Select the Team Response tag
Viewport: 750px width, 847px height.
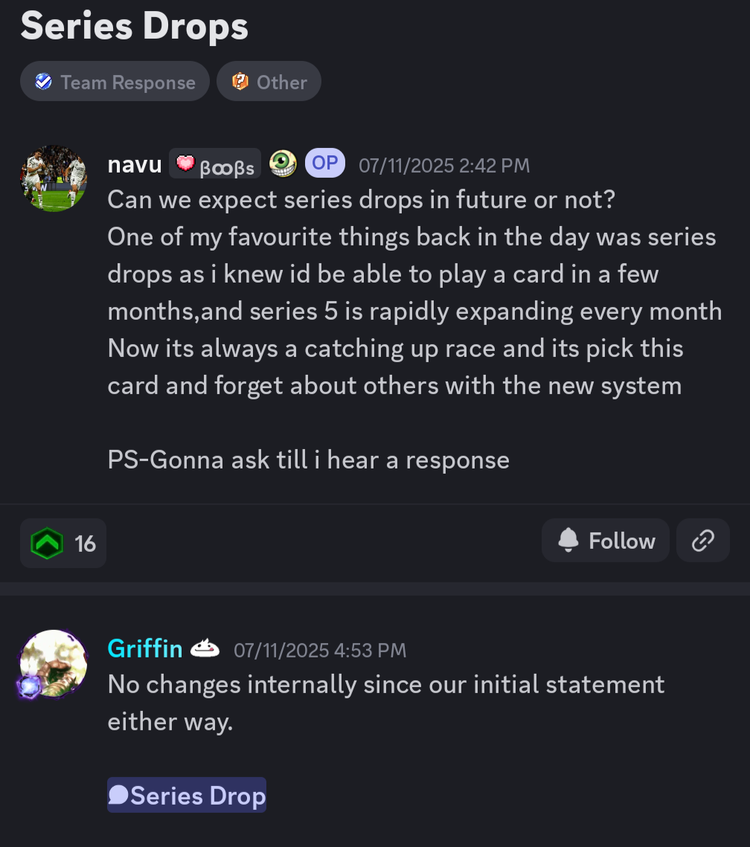[x=115, y=82]
